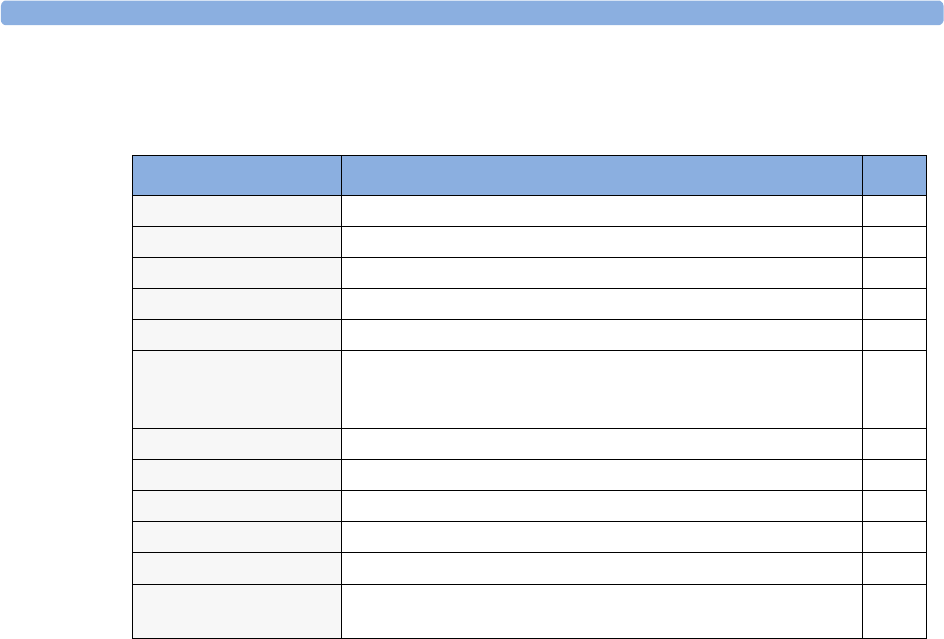Viewport: 944px width, 639px height.
Task: Click the blue header cell of the first column
Action: (236, 174)
